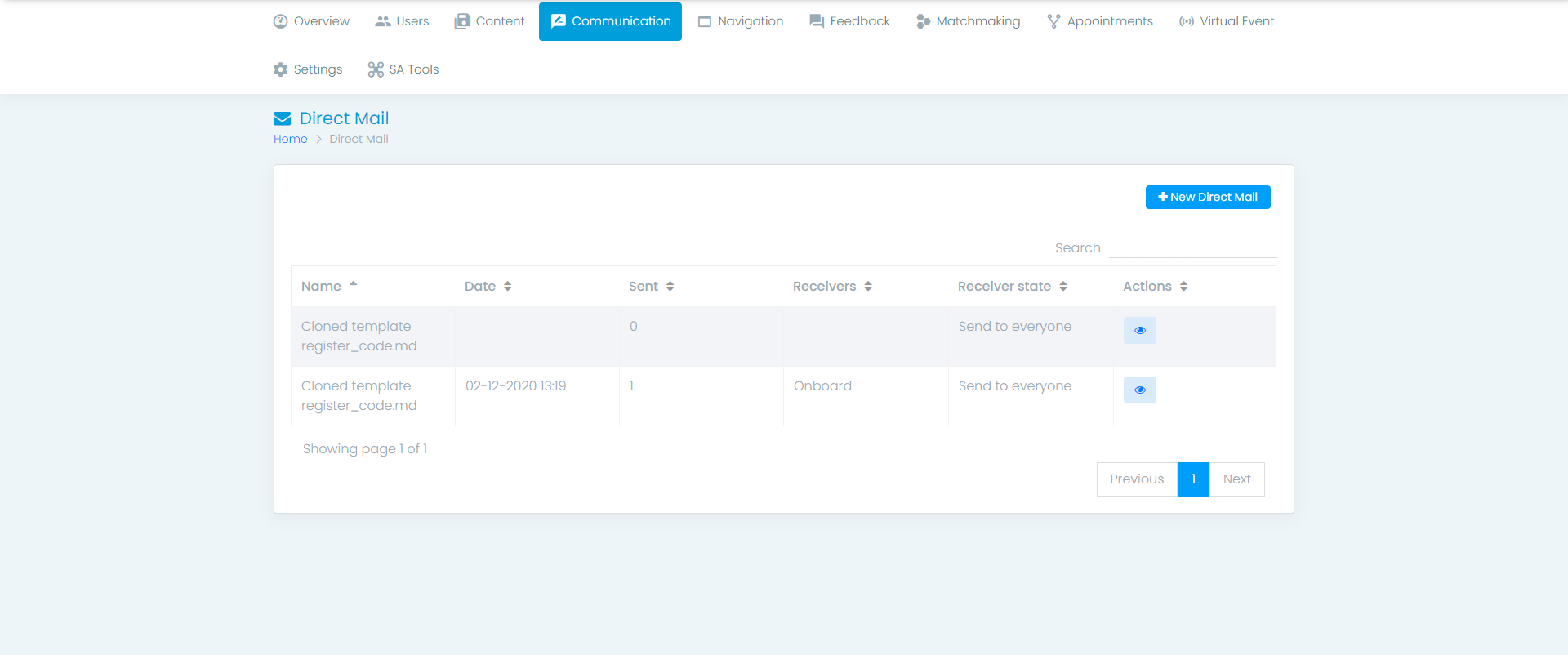Image resolution: width=1568 pixels, height=655 pixels.
Task: Open the Content tab
Action: pyautogui.click(x=489, y=21)
